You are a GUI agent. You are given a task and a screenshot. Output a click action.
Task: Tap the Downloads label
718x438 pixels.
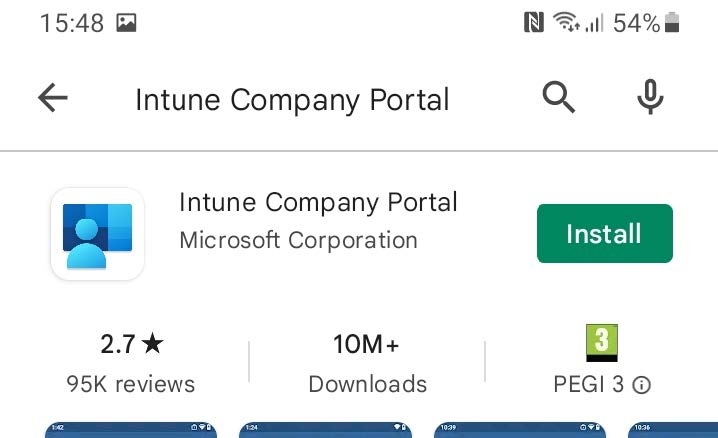(x=368, y=384)
